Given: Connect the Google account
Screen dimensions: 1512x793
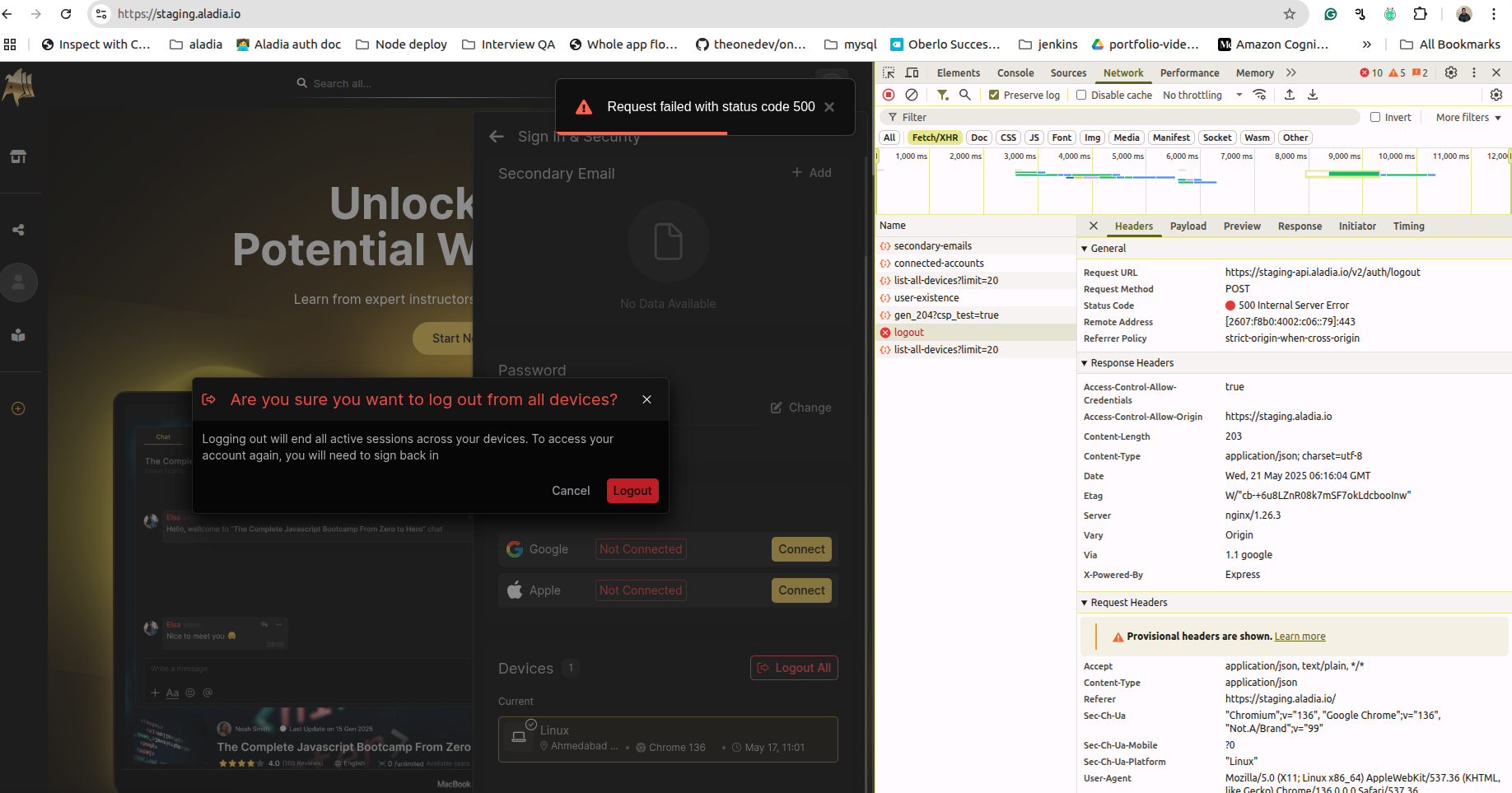Looking at the screenshot, I should (x=801, y=549).
